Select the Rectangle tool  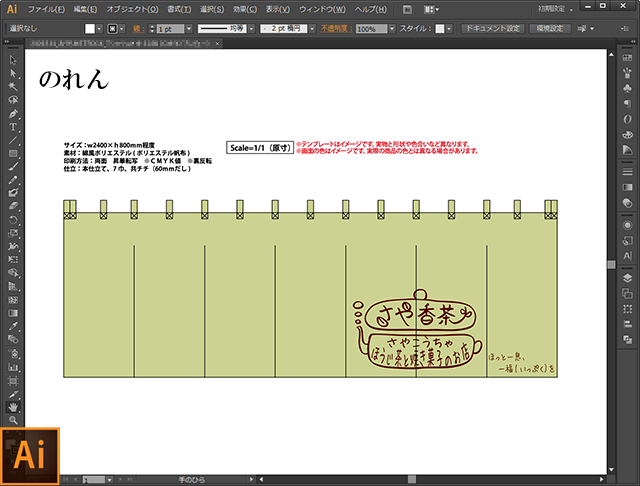coord(14,153)
